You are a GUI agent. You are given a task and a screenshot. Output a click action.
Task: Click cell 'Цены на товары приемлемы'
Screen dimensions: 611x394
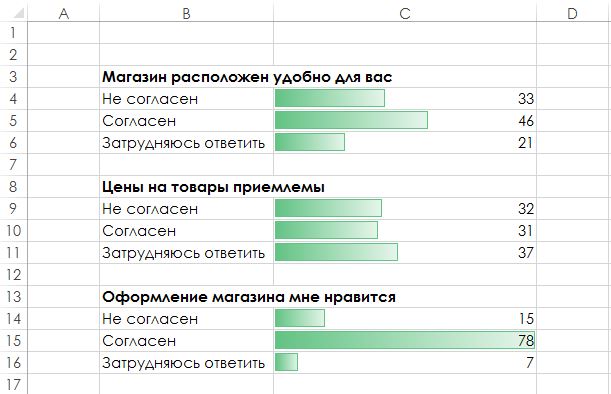tap(213, 187)
